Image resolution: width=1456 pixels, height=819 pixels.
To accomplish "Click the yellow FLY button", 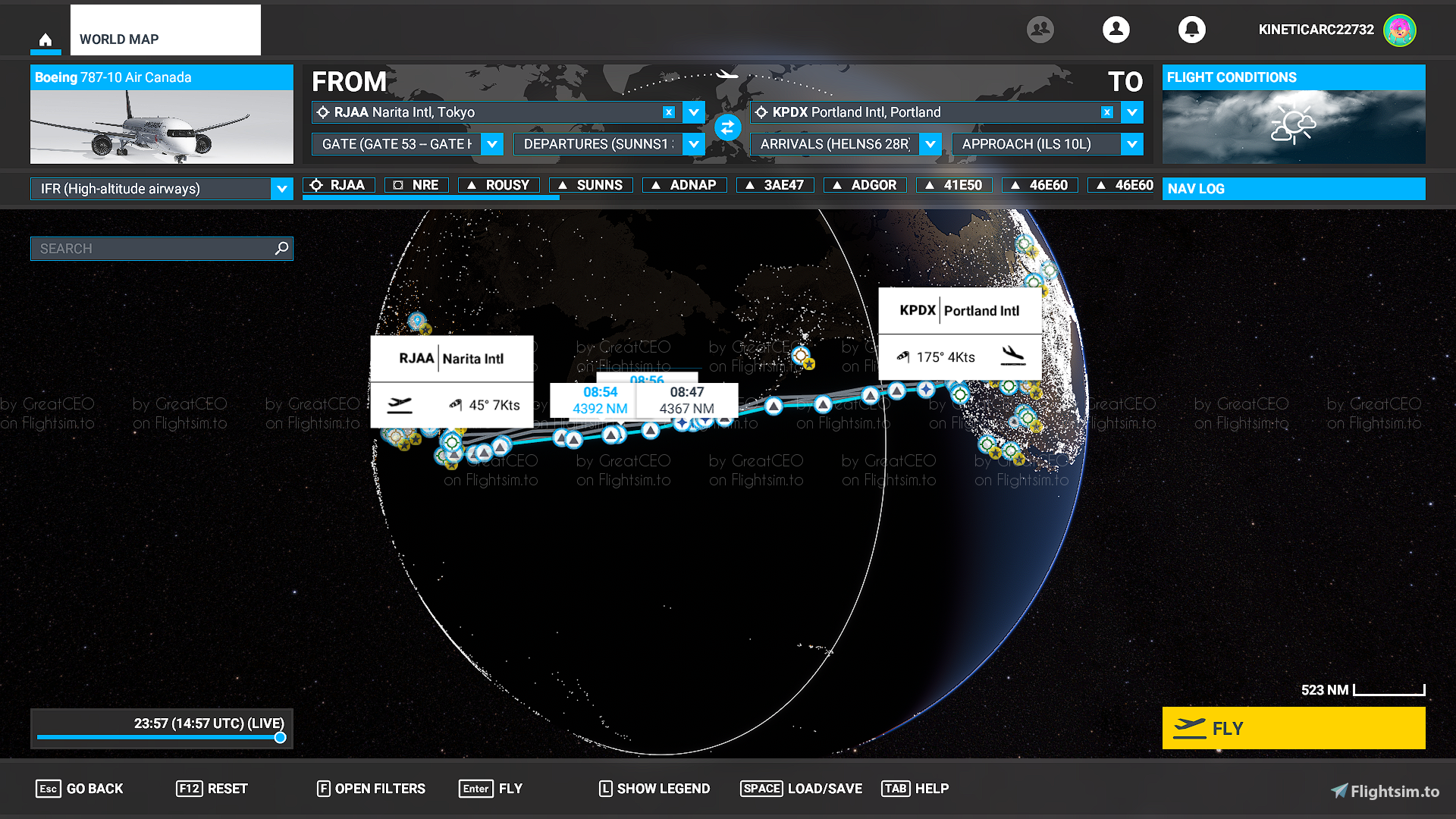I will (1294, 728).
